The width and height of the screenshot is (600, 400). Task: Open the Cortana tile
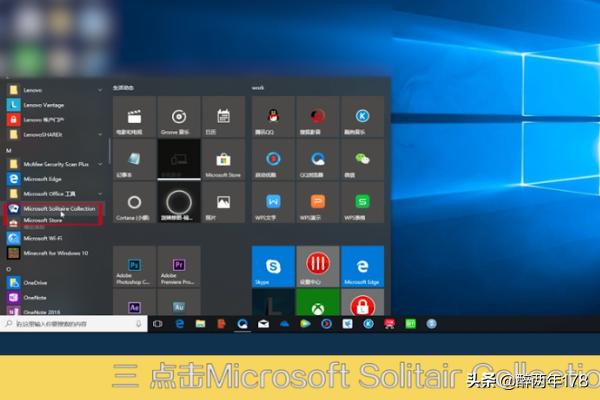(x=134, y=202)
